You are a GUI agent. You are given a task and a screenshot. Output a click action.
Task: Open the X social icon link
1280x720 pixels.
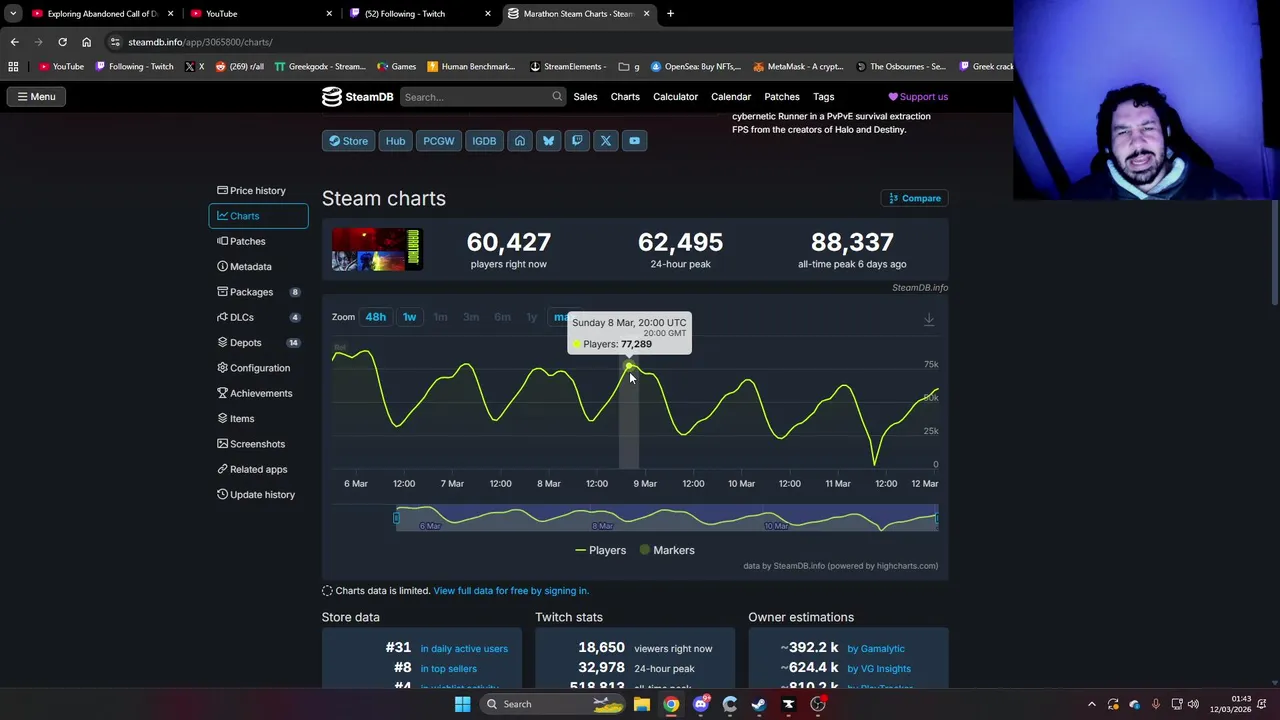tap(606, 141)
